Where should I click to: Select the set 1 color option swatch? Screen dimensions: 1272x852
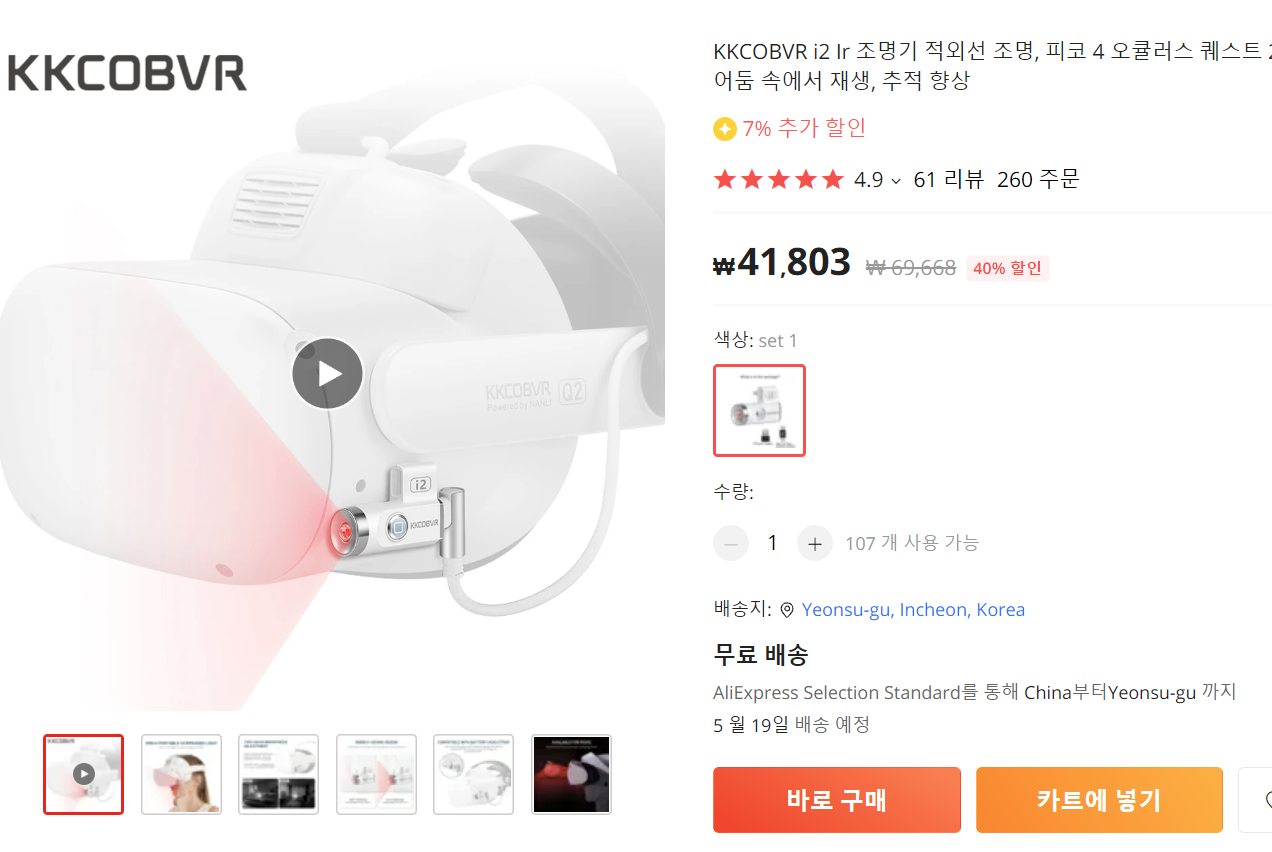[x=759, y=410]
